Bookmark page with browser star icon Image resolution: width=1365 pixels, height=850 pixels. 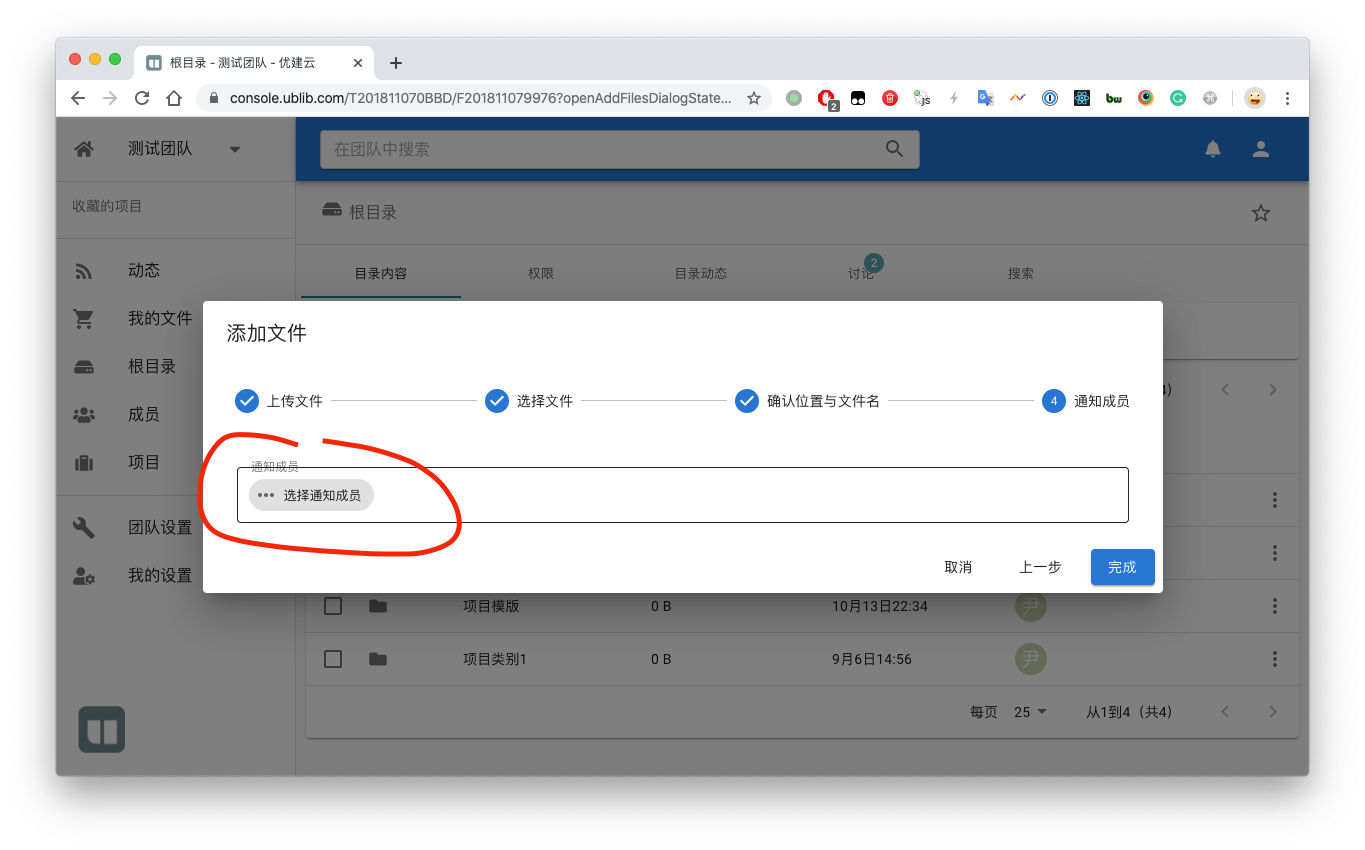pos(754,98)
